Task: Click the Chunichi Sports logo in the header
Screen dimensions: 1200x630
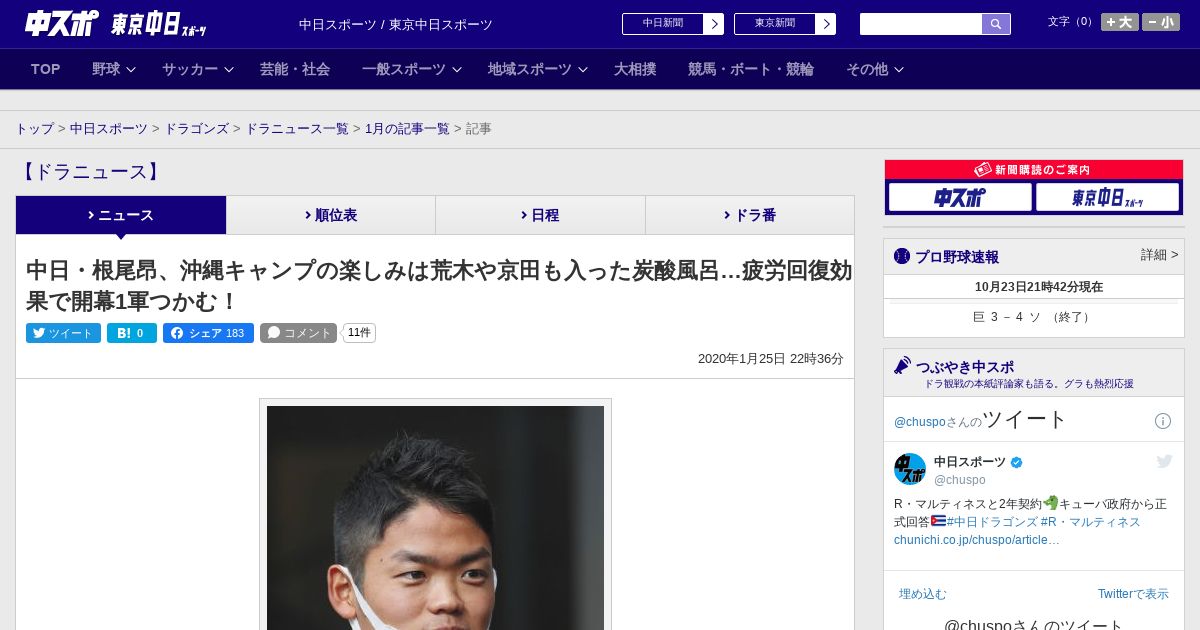Action: (62, 23)
